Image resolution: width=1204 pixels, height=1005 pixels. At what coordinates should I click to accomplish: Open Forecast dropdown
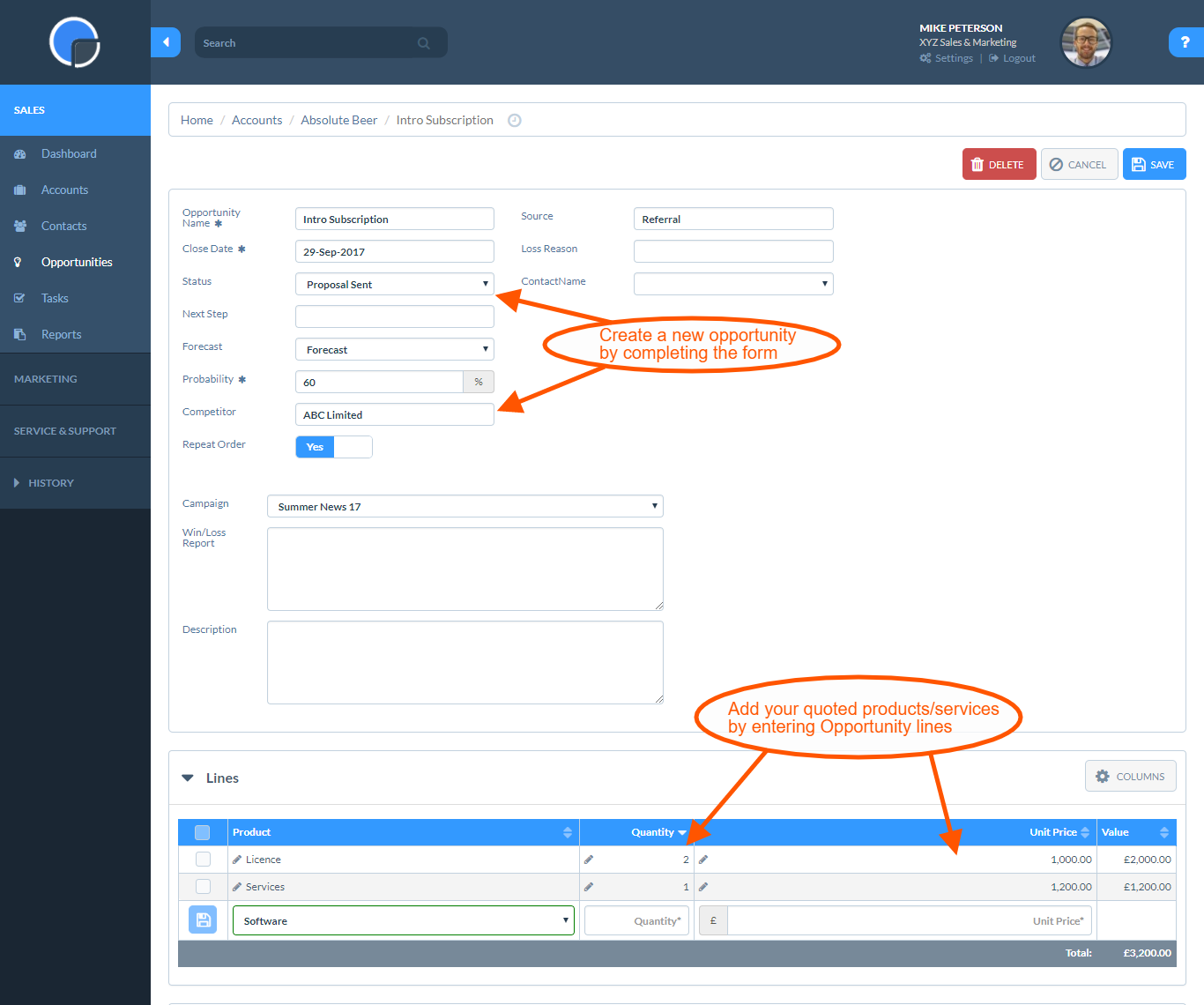click(395, 349)
